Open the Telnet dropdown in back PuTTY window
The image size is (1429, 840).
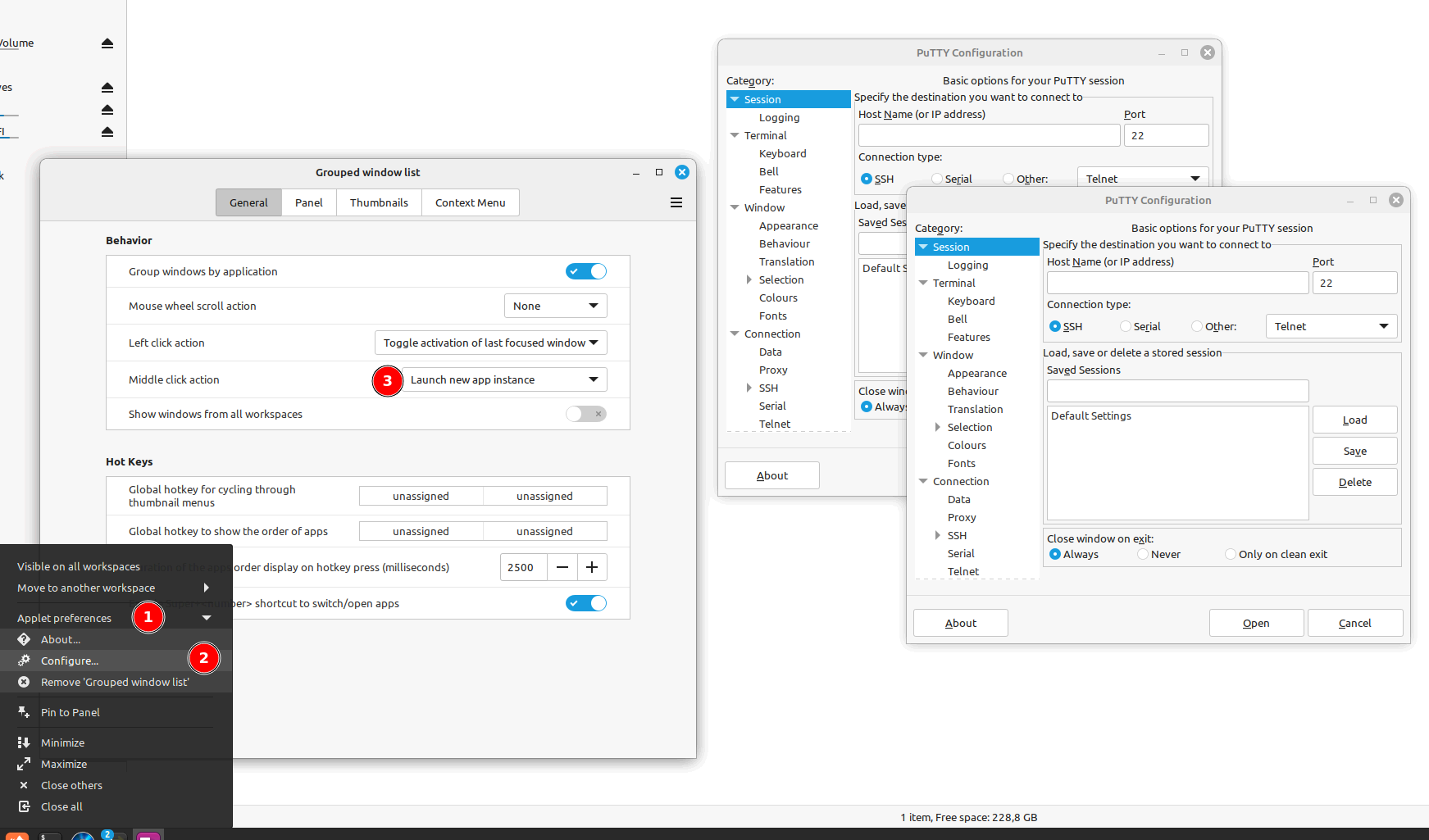[1143, 179]
